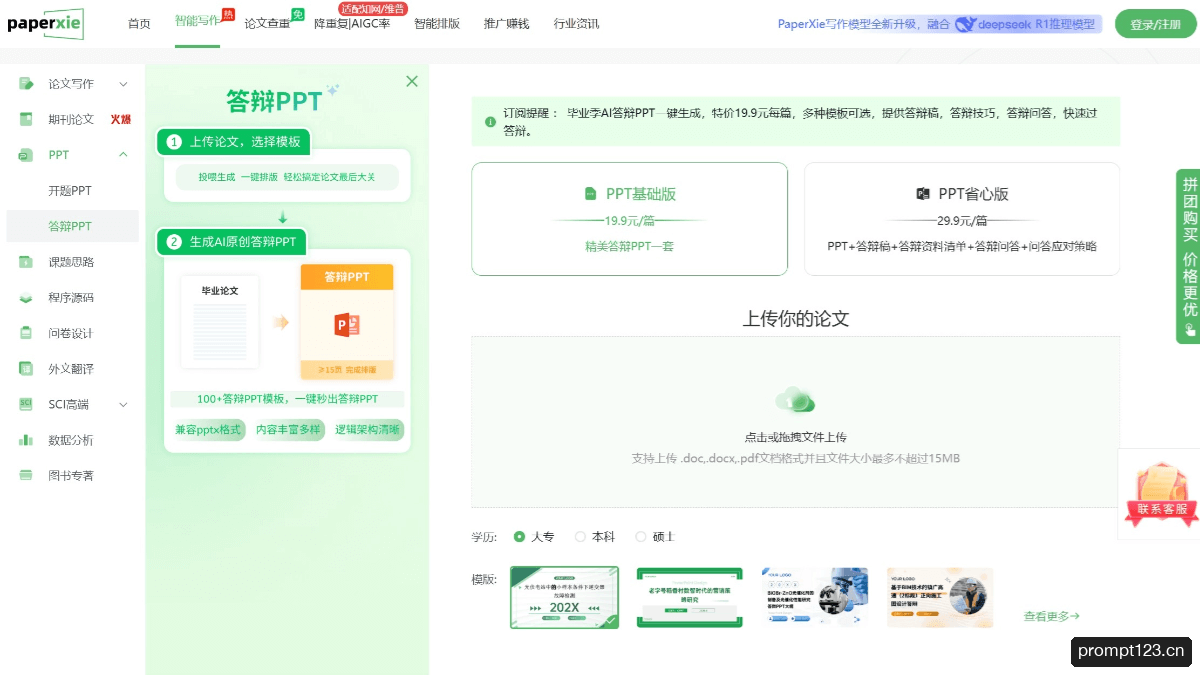Open the 拼团购买 side tab
The width and height of the screenshot is (1200, 675).
(1189, 256)
